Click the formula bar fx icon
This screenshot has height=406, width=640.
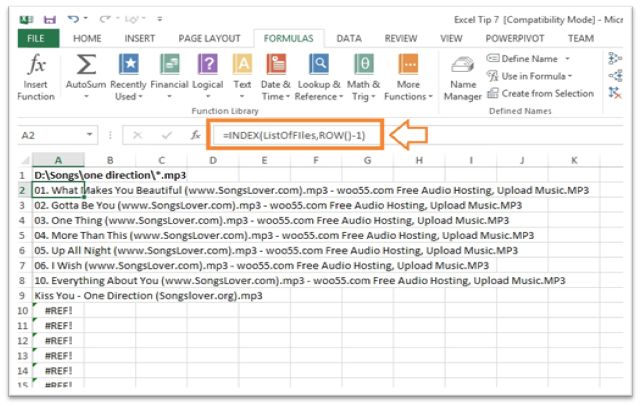[x=196, y=135]
